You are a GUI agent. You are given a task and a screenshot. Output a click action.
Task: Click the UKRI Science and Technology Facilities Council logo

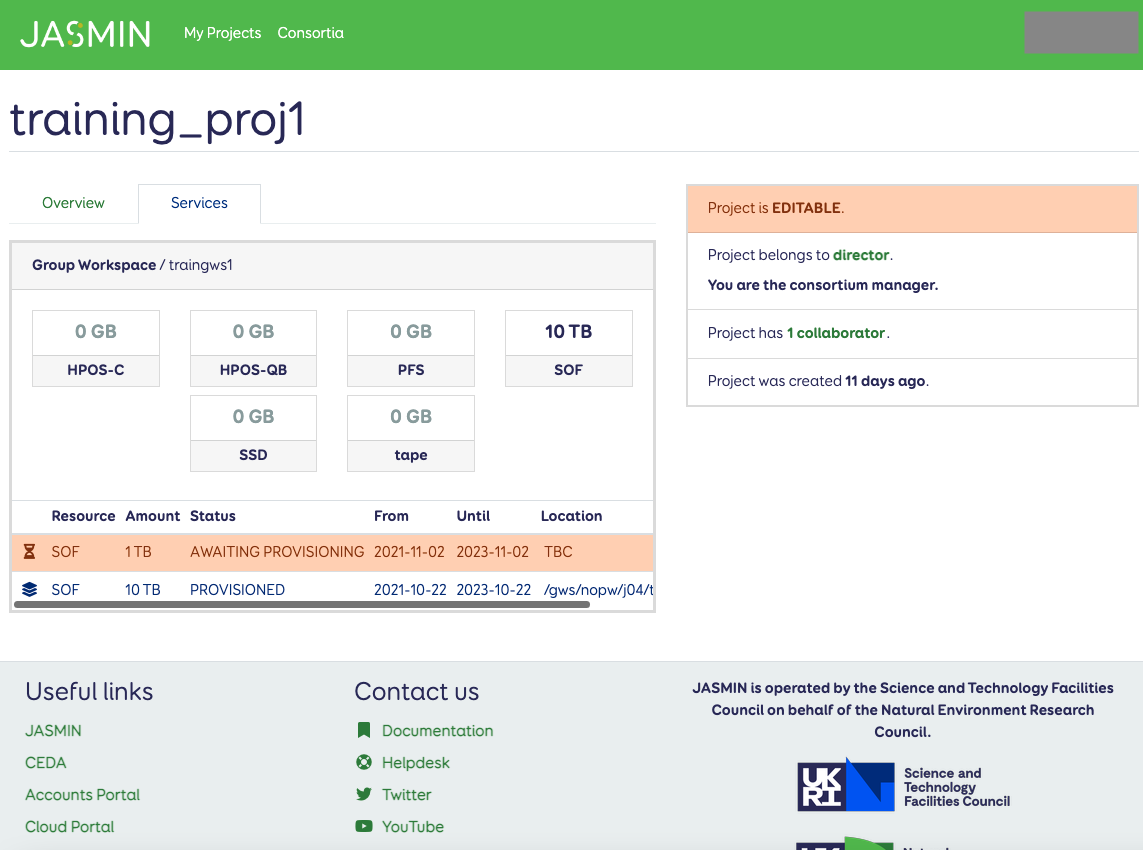[904, 785]
